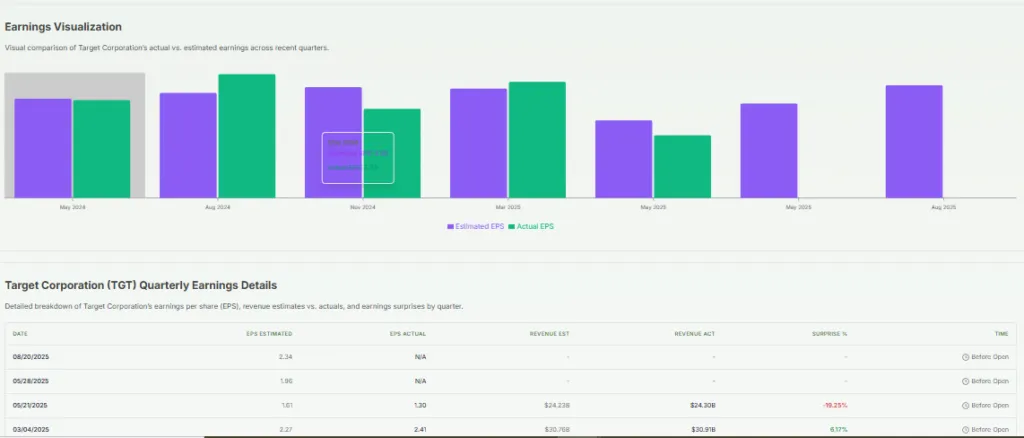The width and height of the screenshot is (1024, 438).
Task: Select the purple Estimated bar for Nov 2024
Action: 333,110
